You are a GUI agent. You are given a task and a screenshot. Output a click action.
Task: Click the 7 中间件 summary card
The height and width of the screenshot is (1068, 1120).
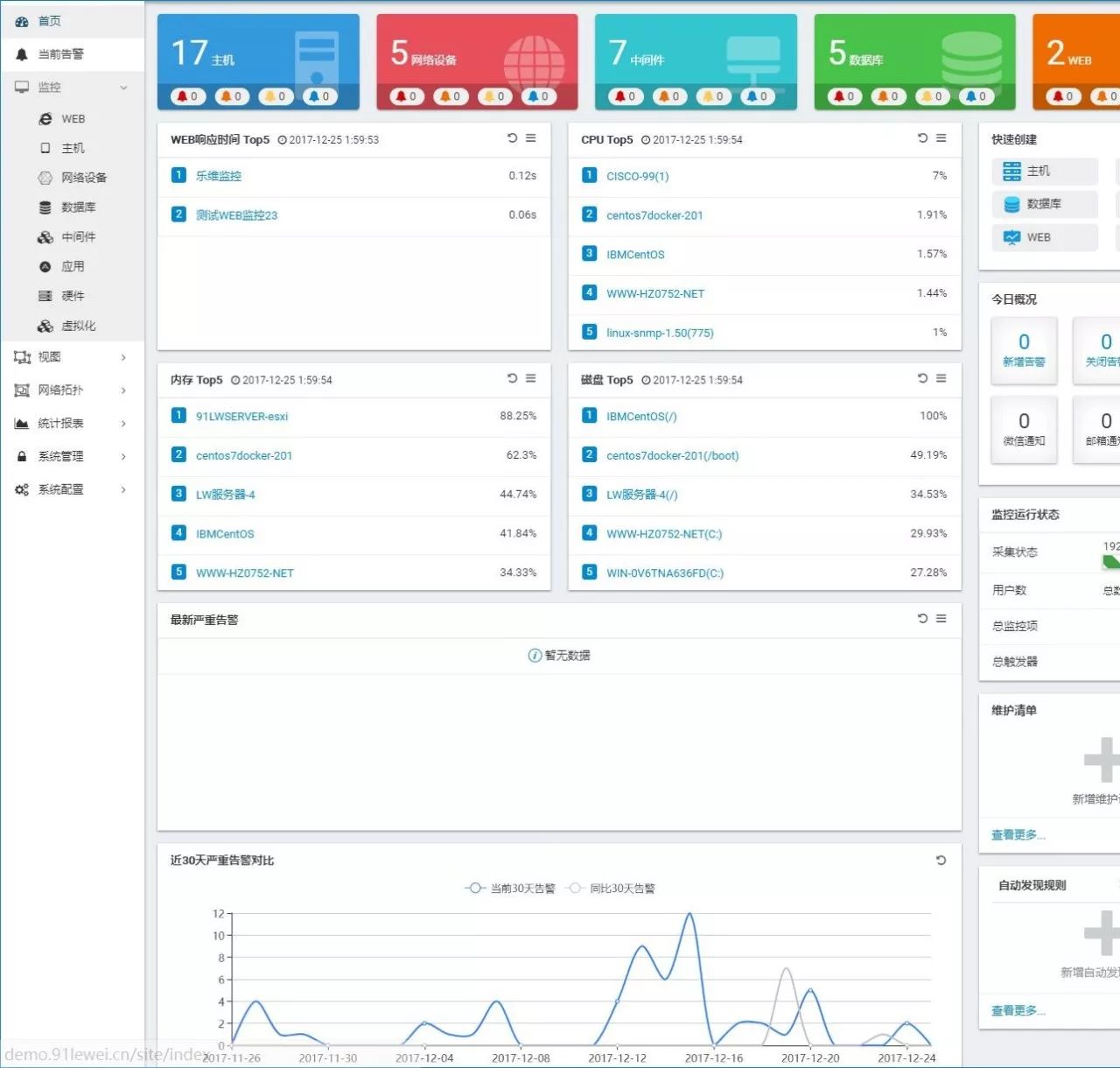696,61
